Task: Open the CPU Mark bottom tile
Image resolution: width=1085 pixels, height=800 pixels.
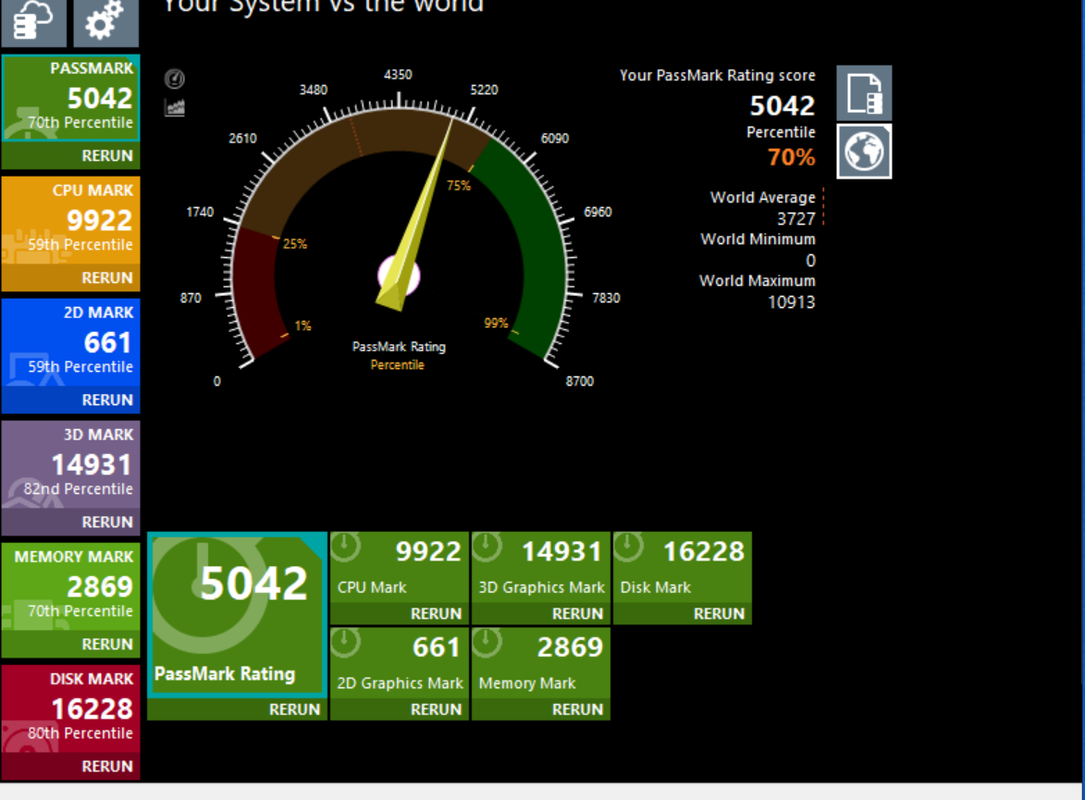Action: click(399, 567)
